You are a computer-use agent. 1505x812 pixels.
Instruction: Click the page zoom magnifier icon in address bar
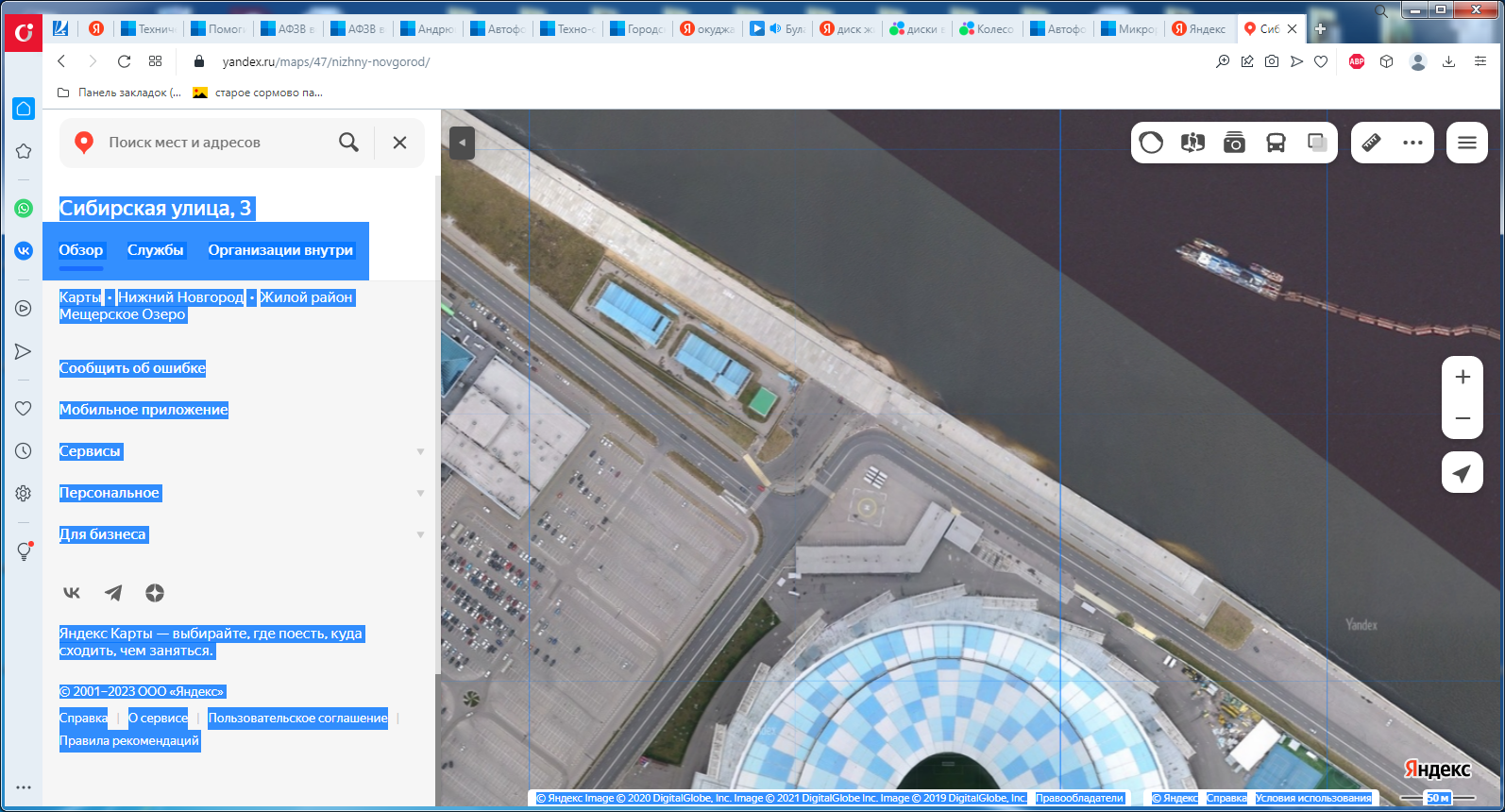(1223, 61)
